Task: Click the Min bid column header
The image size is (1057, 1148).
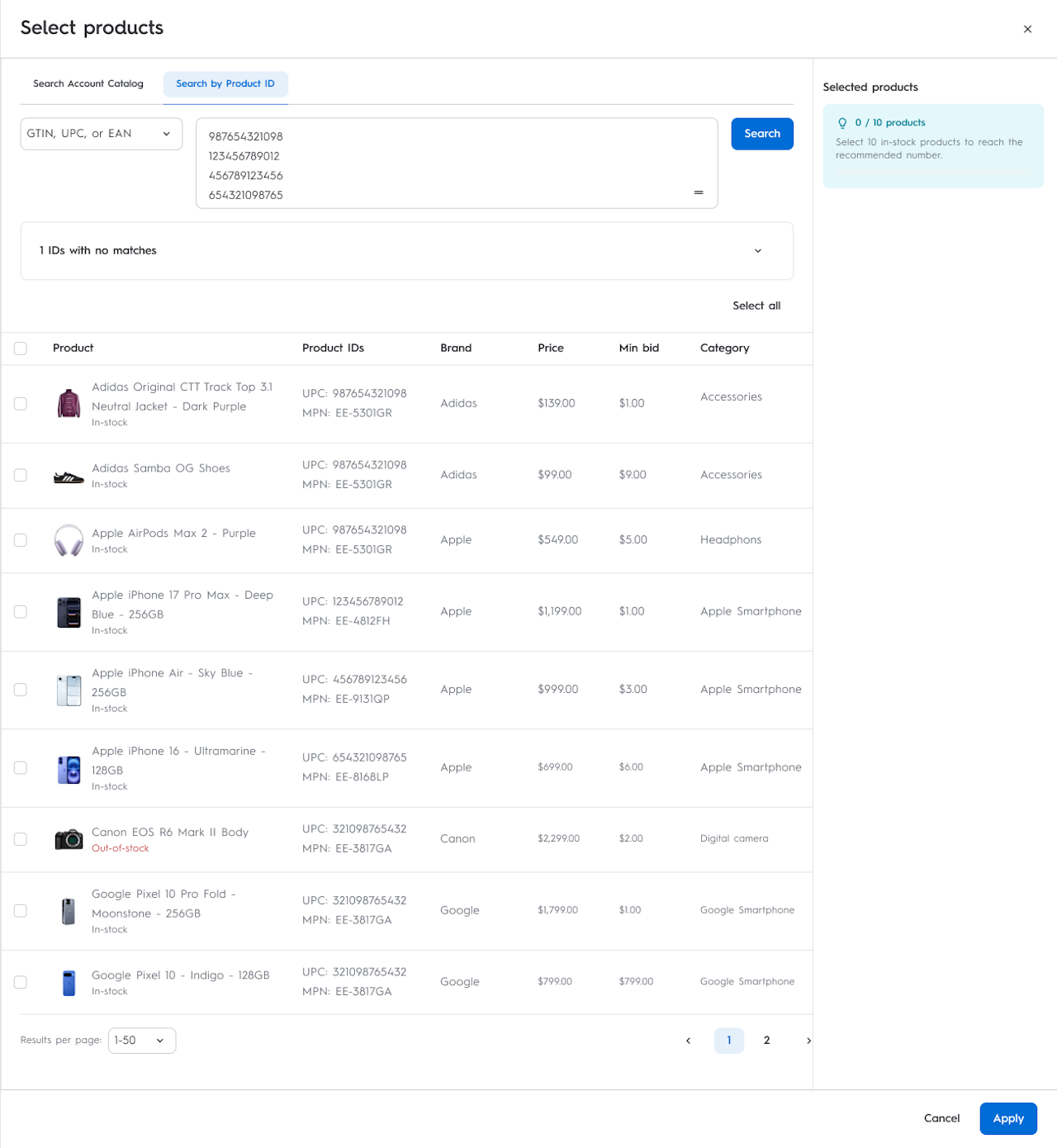Action: 639,349
